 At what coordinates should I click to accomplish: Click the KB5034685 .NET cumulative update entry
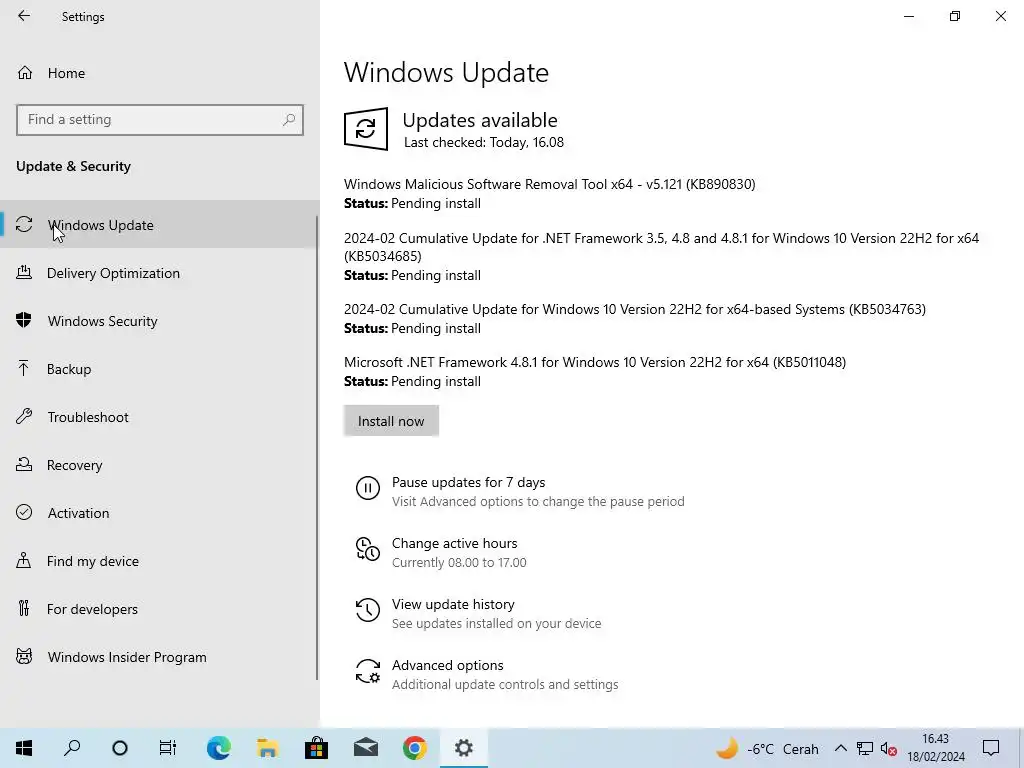click(x=662, y=247)
